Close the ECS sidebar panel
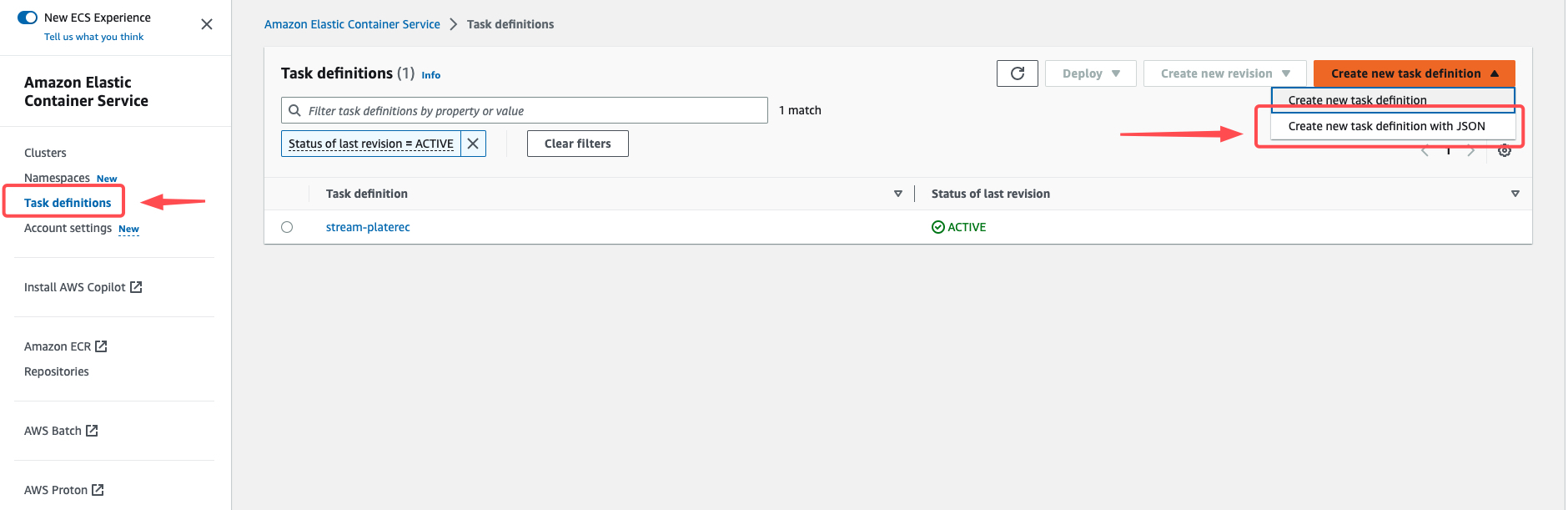The image size is (1568, 510). click(207, 24)
